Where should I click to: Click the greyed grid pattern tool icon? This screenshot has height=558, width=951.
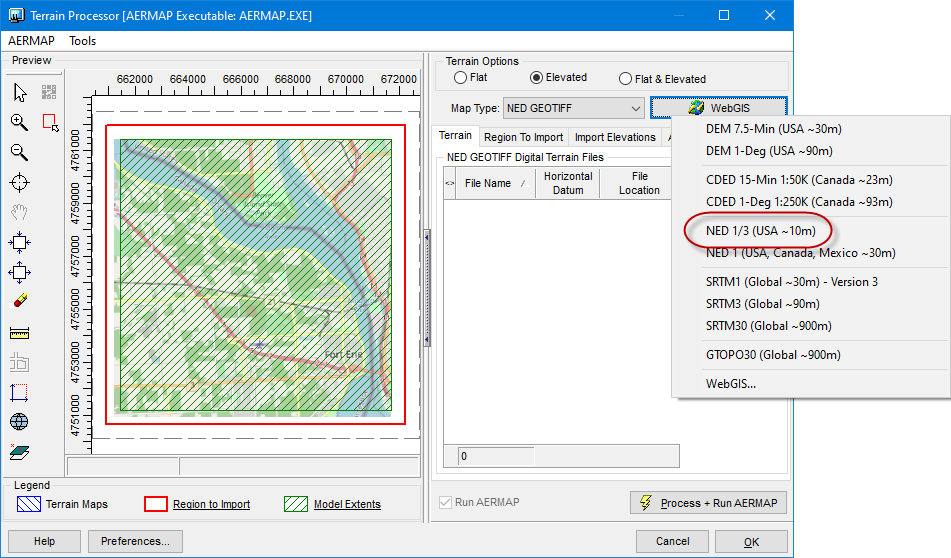[x=49, y=92]
